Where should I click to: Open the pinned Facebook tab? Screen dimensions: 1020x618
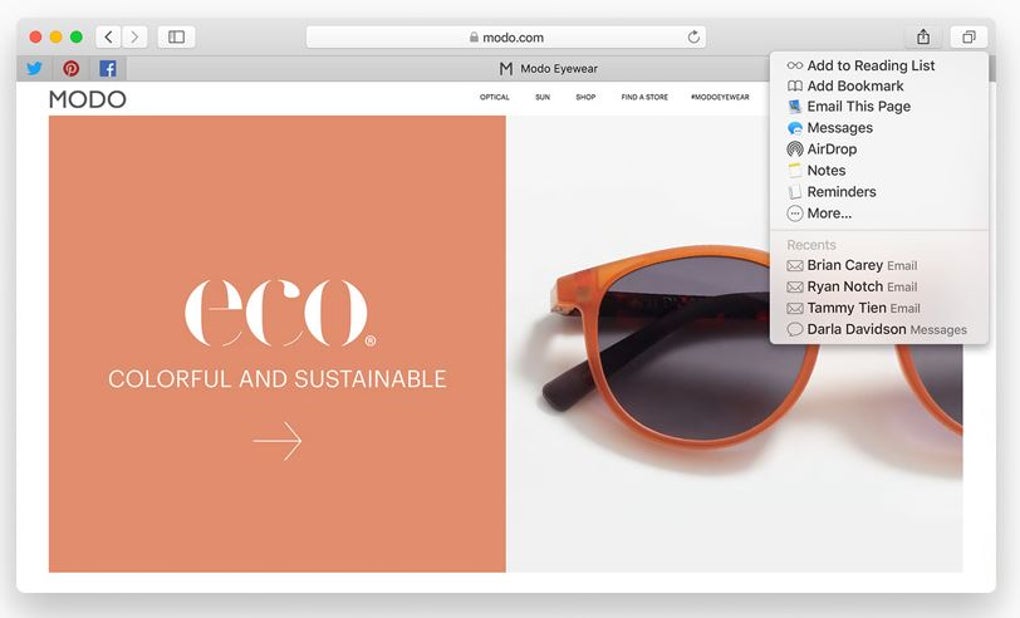[107, 68]
